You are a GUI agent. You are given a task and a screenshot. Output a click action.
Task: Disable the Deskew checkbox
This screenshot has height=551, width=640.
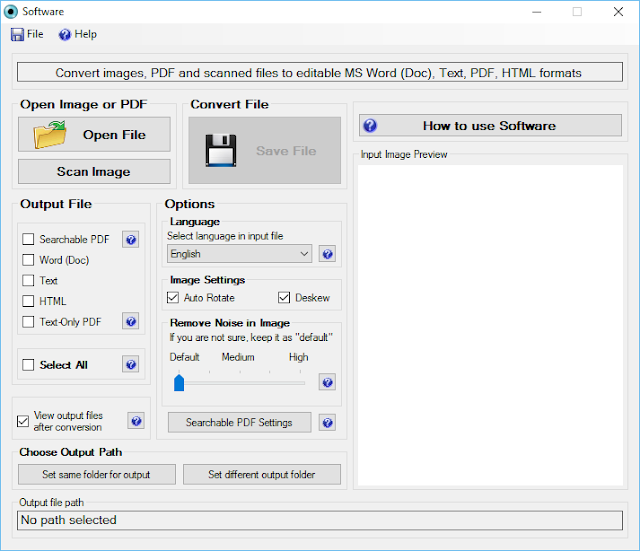284,298
